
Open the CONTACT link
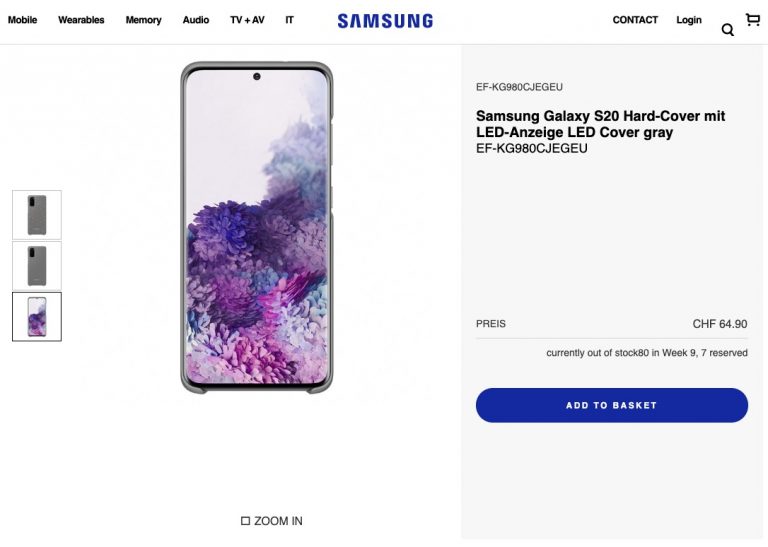point(635,20)
